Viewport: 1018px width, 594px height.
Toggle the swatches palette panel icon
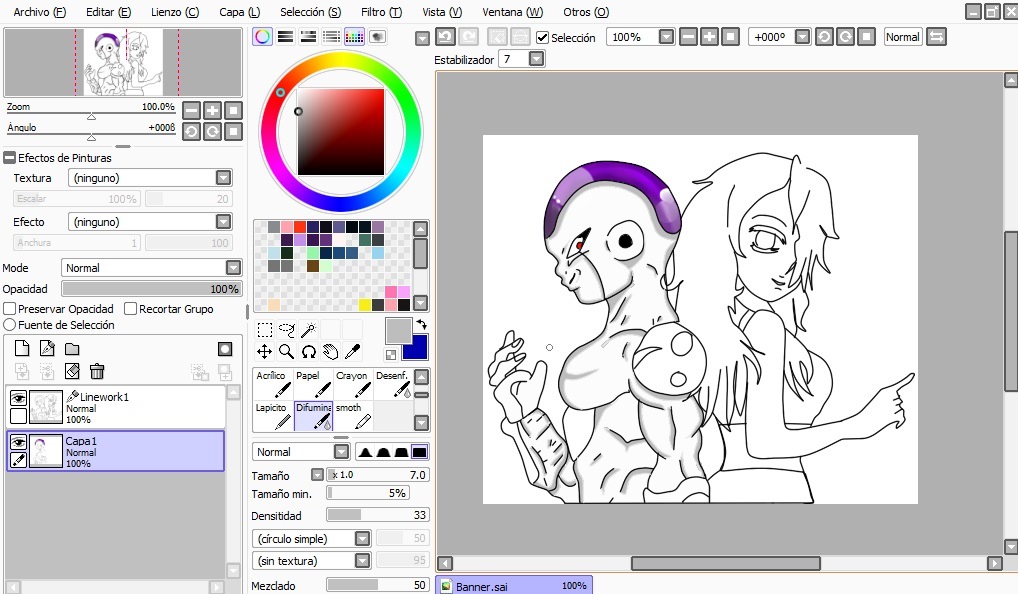pos(354,36)
